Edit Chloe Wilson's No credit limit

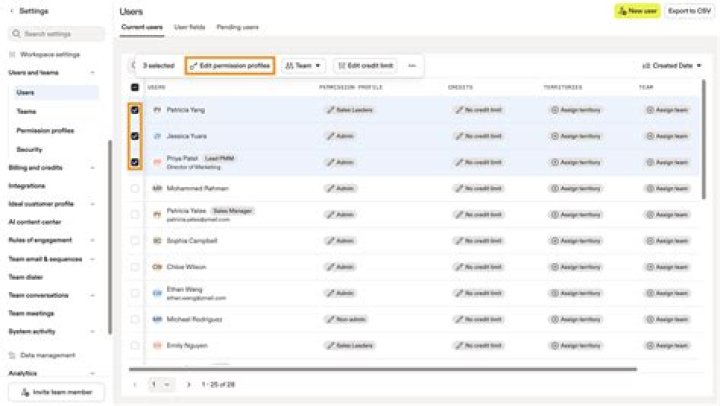coord(478,267)
